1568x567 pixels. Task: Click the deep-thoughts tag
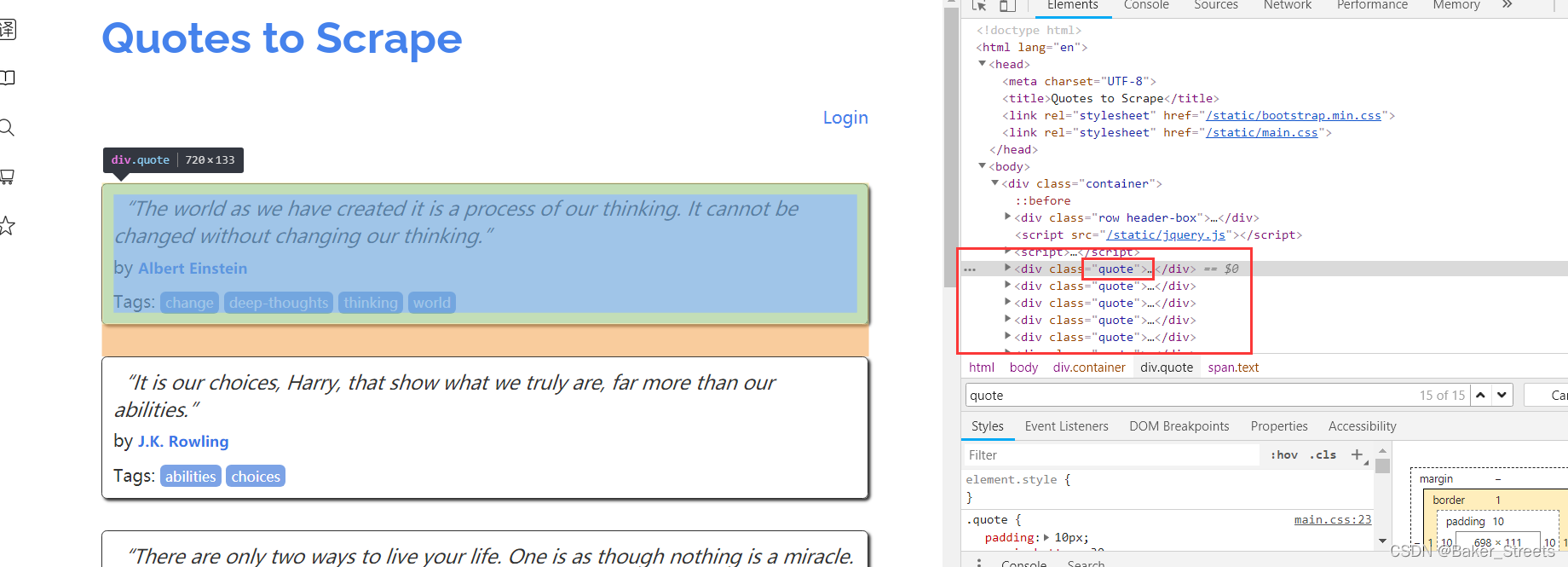tap(279, 303)
